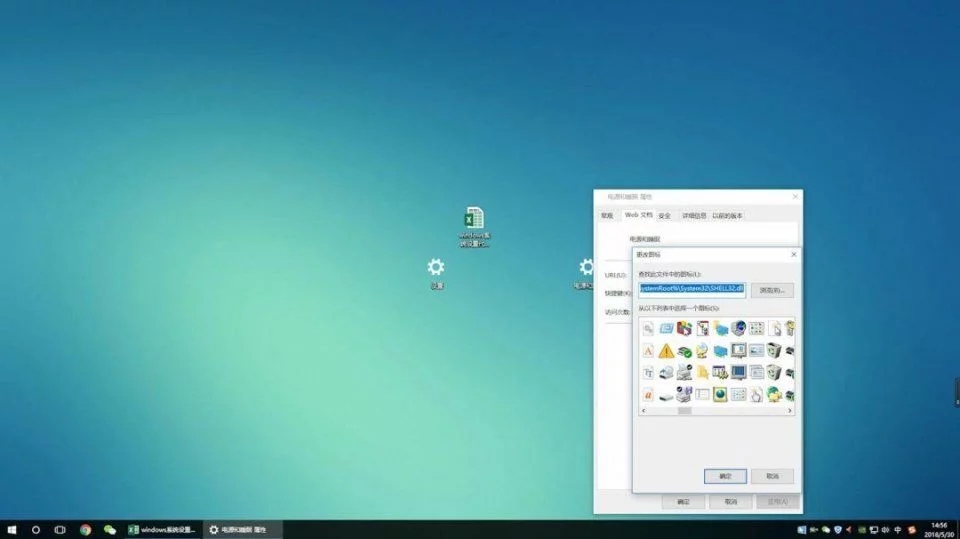
Task: Select the dark globe in framed picture icon
Action: pos(720,395)
